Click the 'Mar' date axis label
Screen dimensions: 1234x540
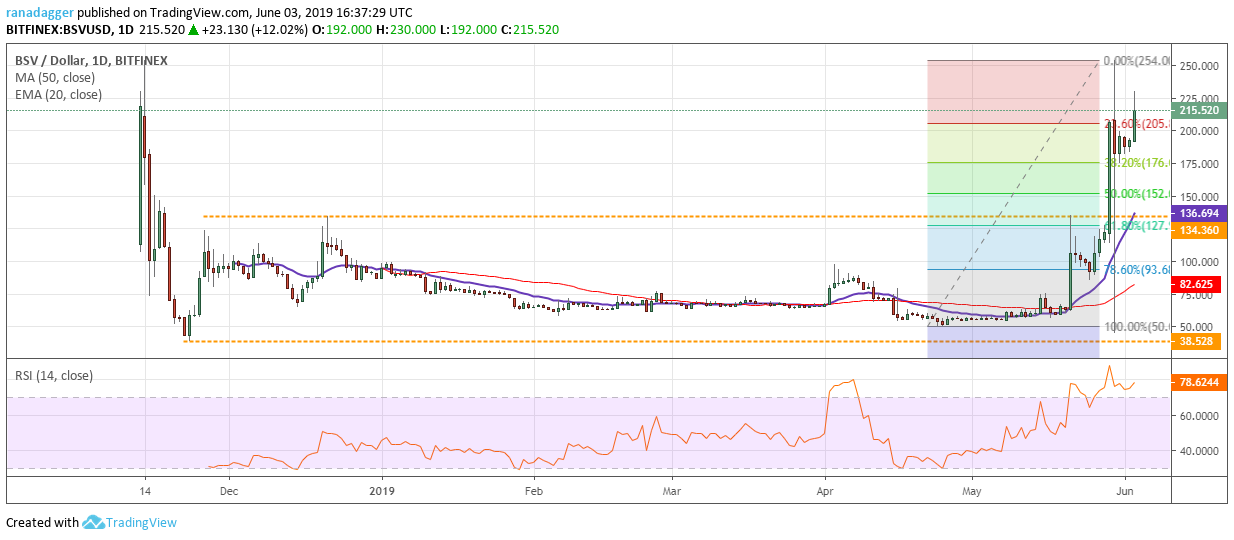[671, 491]
